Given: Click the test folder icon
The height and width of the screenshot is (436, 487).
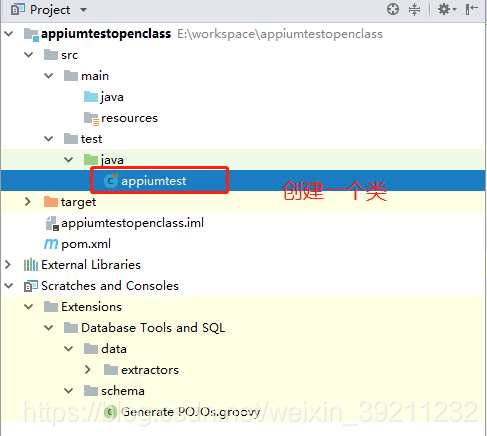Looking at the screenshot, I should pyautogui.click(x=71, y=139).
